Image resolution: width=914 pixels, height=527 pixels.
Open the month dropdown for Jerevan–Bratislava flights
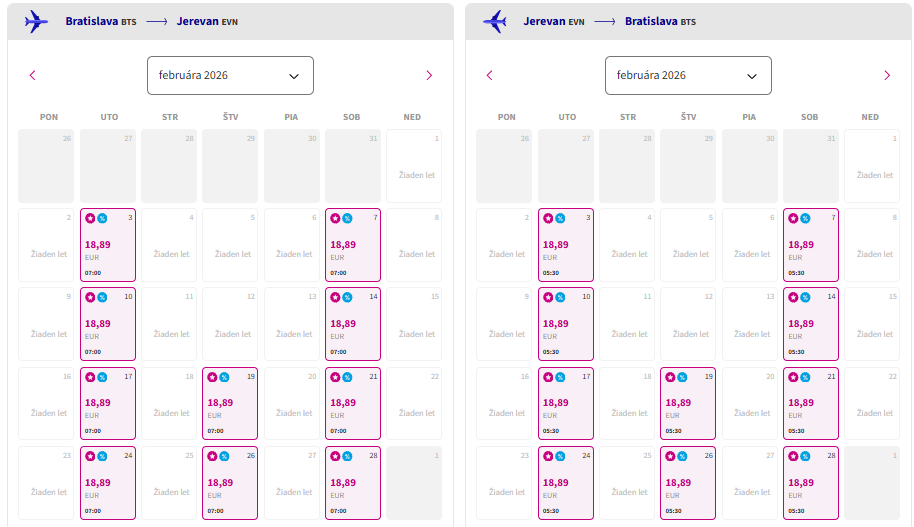pyautogui.click(x=688, y=75)
